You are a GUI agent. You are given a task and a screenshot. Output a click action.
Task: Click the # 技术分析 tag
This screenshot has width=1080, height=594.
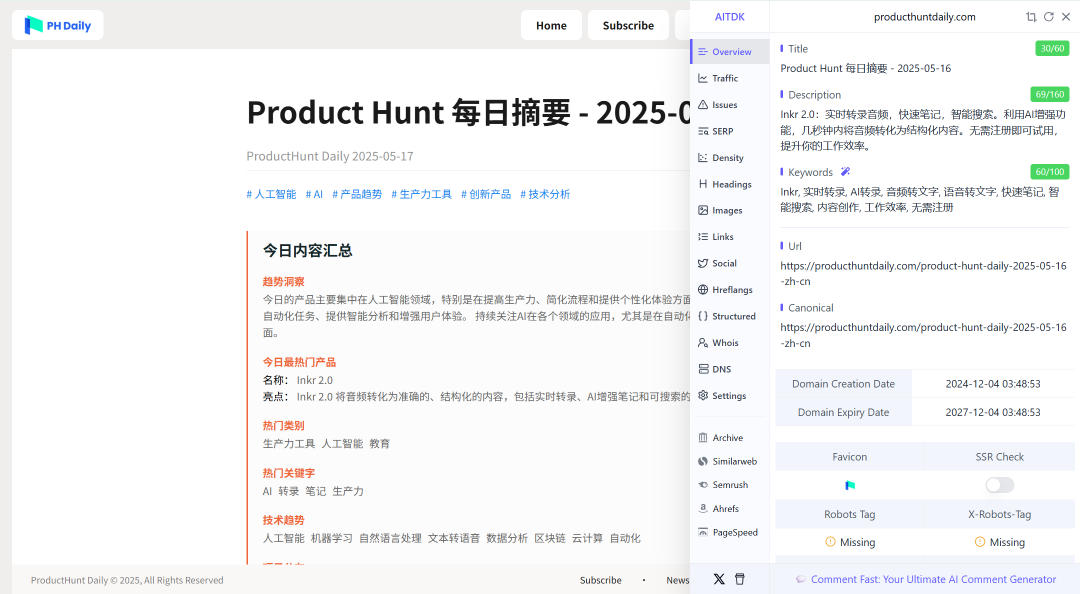point(545,194)
